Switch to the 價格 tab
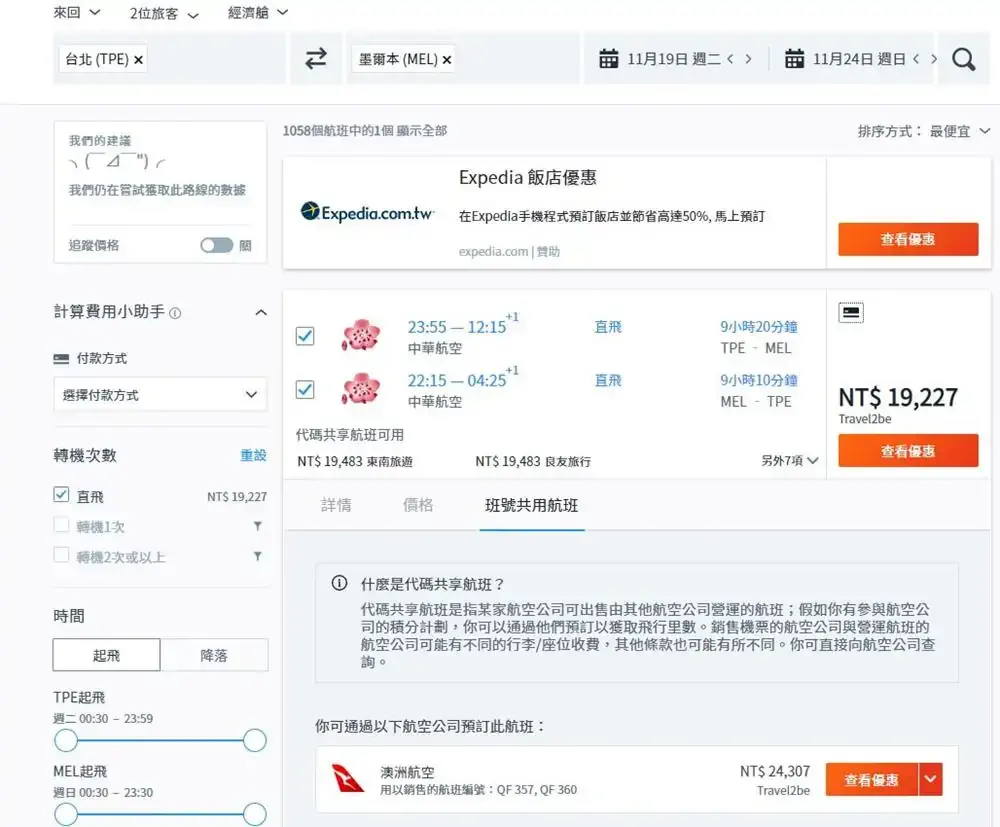The height and width of the screenshot is (827, 1000). tap(418, 505)
